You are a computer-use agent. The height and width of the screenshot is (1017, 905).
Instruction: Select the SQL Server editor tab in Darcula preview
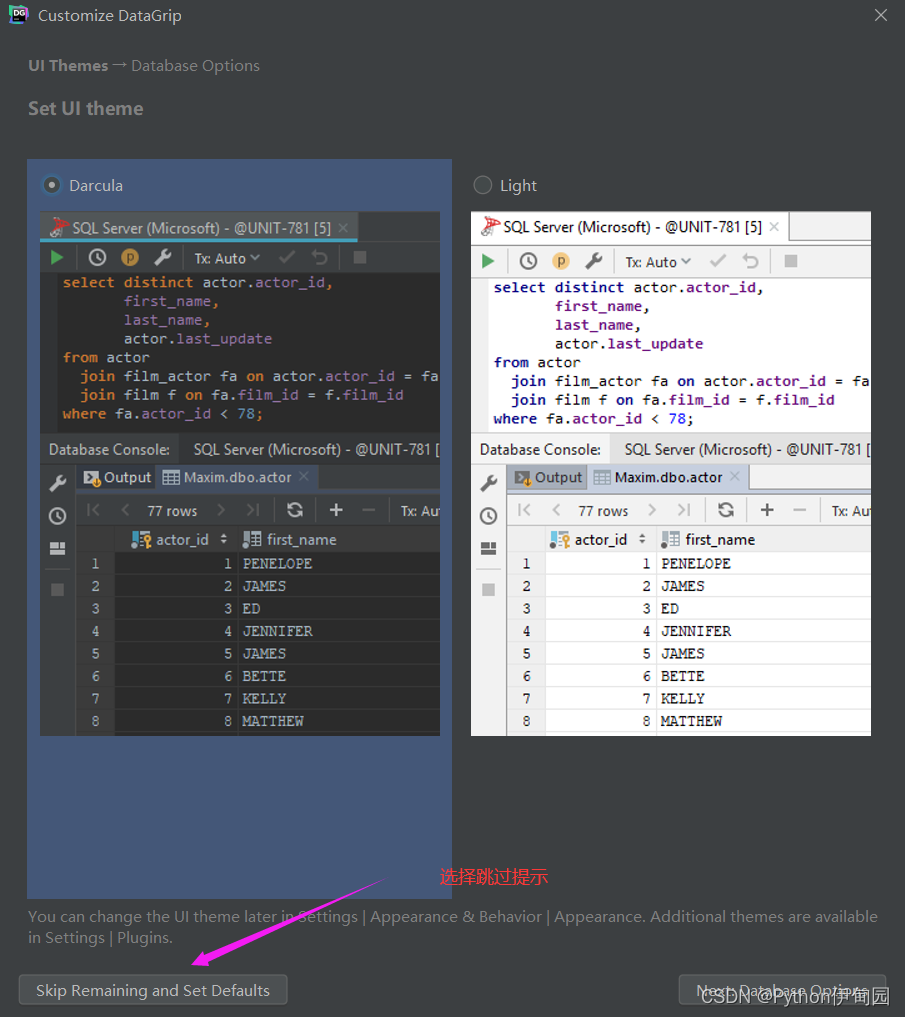201,228
